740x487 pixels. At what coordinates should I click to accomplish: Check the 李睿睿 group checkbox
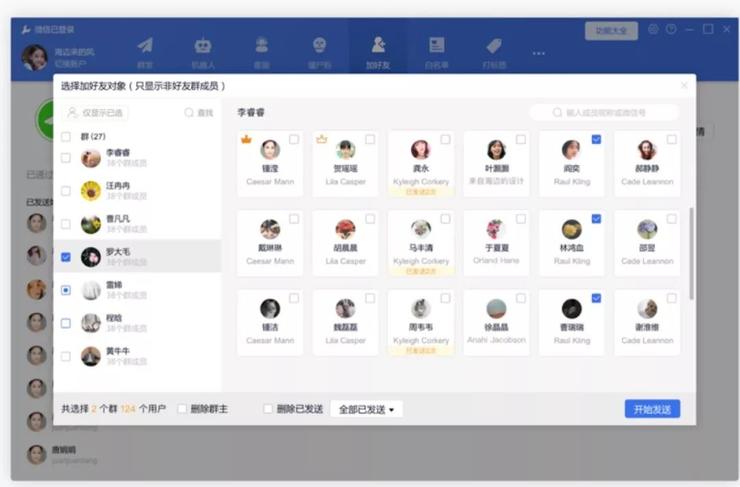(66, 158)
